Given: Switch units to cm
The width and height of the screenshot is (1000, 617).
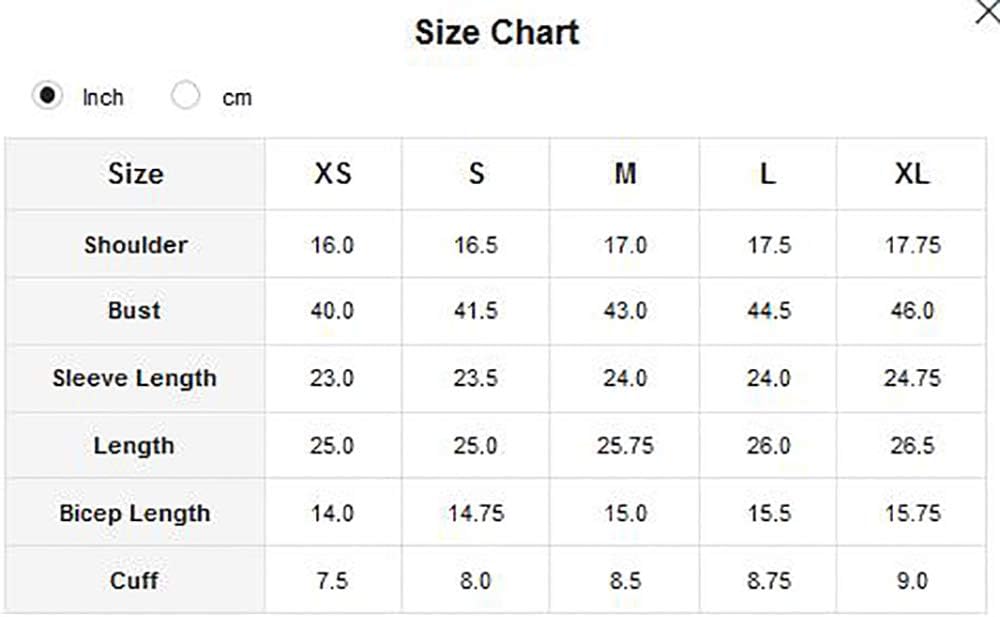Looking at the screenshot, I should point(185,96).
